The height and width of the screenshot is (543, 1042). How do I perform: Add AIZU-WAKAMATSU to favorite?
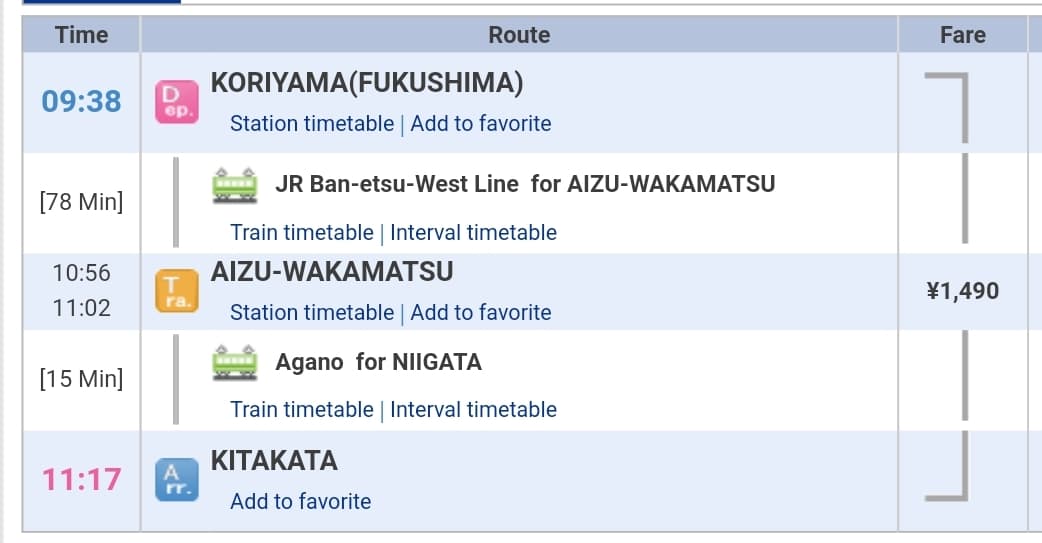pyautogui.click(x=480, y=312)
